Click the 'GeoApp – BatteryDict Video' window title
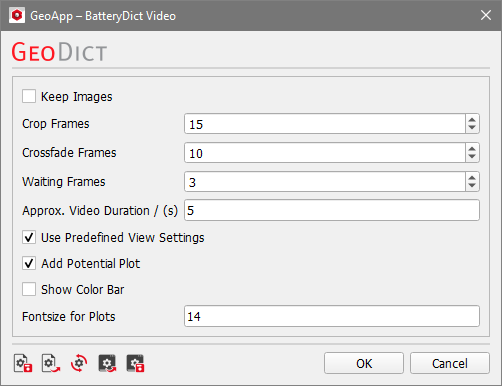Screen dimensions: 502x386 point(103,16)
